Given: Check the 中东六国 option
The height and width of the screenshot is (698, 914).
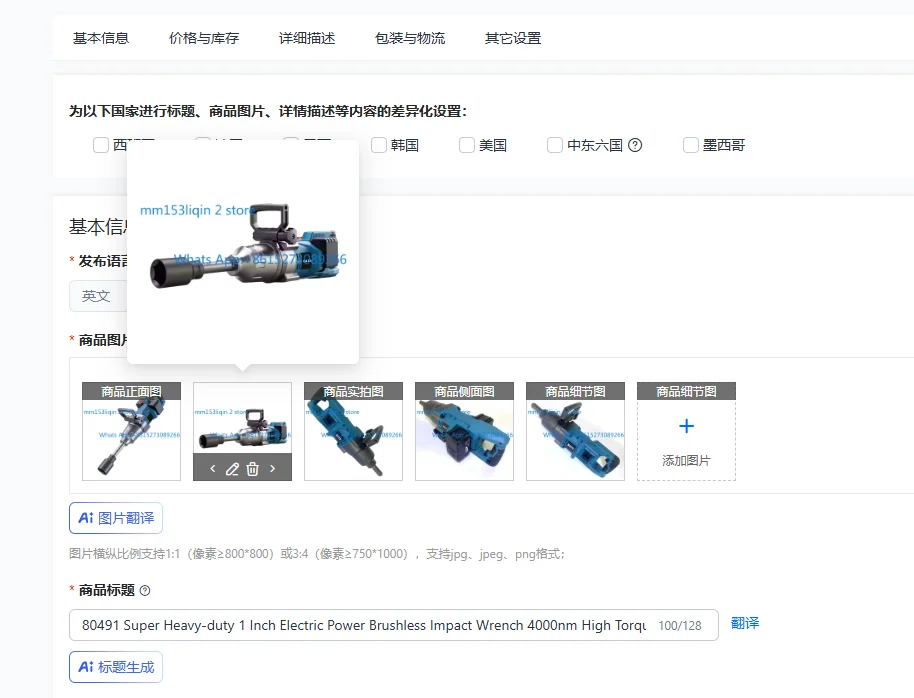Looking at the screenshot, I should point(555,145).
